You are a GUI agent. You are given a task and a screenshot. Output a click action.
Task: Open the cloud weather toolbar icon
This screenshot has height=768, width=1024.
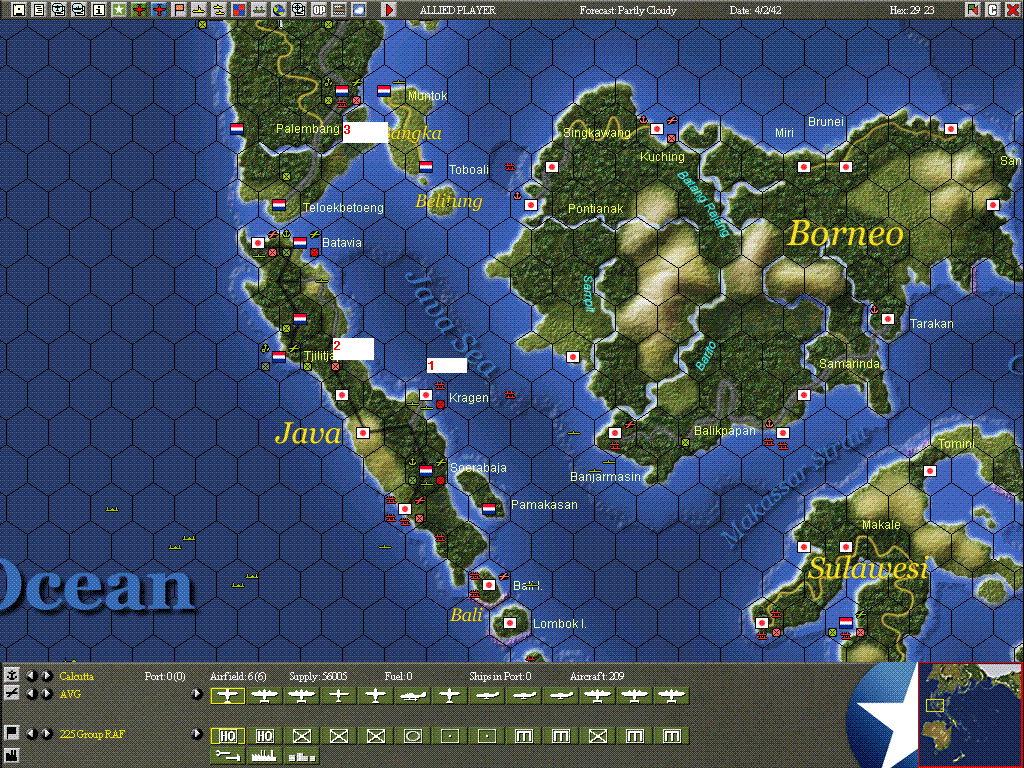coord(359,10)
